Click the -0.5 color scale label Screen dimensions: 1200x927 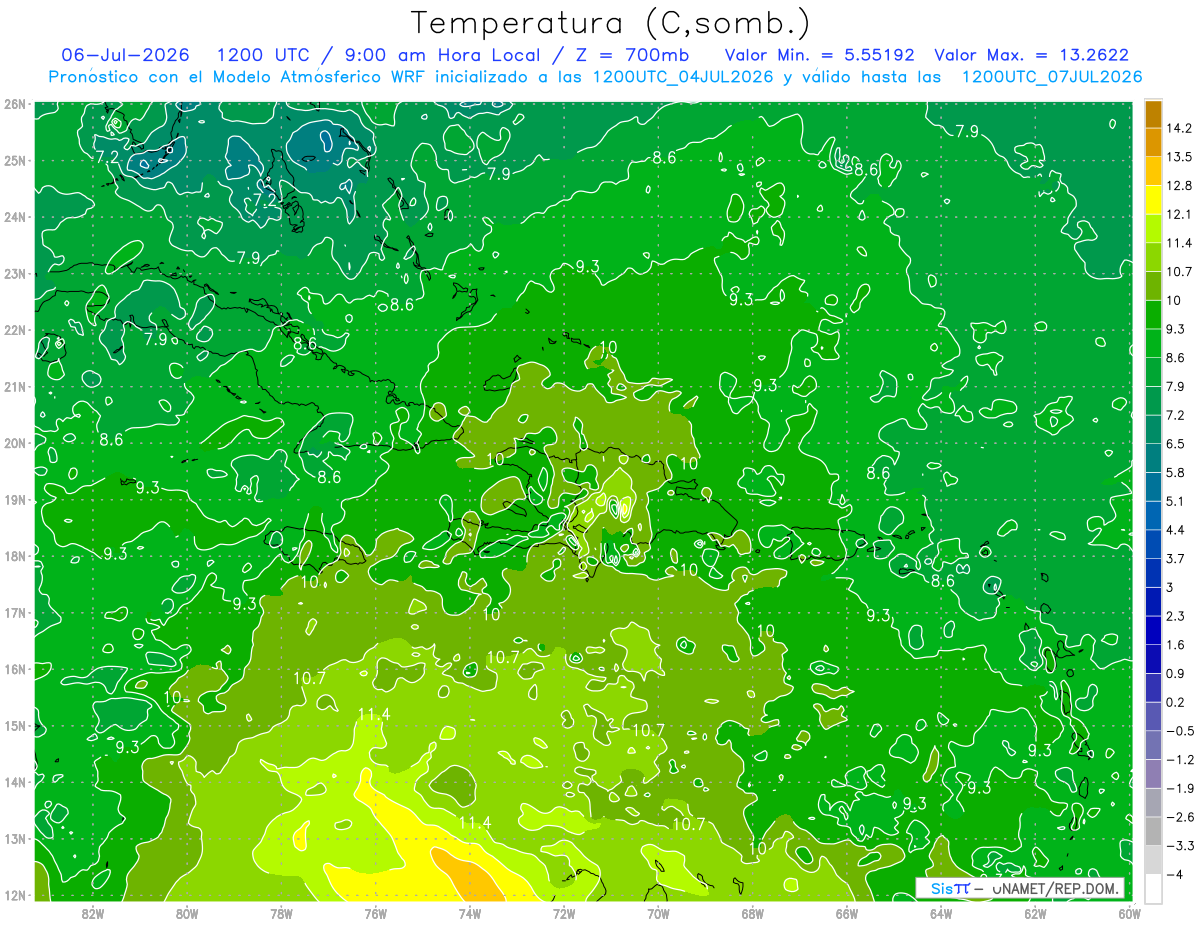[1180, 731]
